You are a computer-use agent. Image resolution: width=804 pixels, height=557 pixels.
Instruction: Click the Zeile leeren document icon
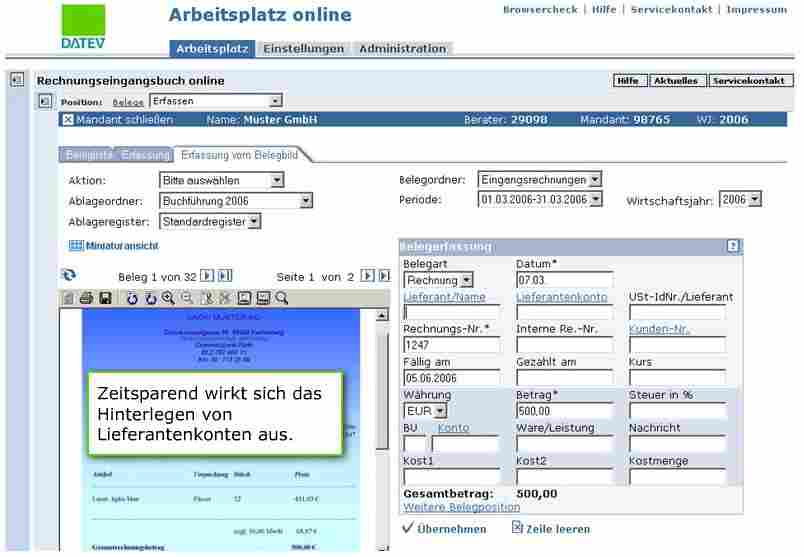point(517,527)
